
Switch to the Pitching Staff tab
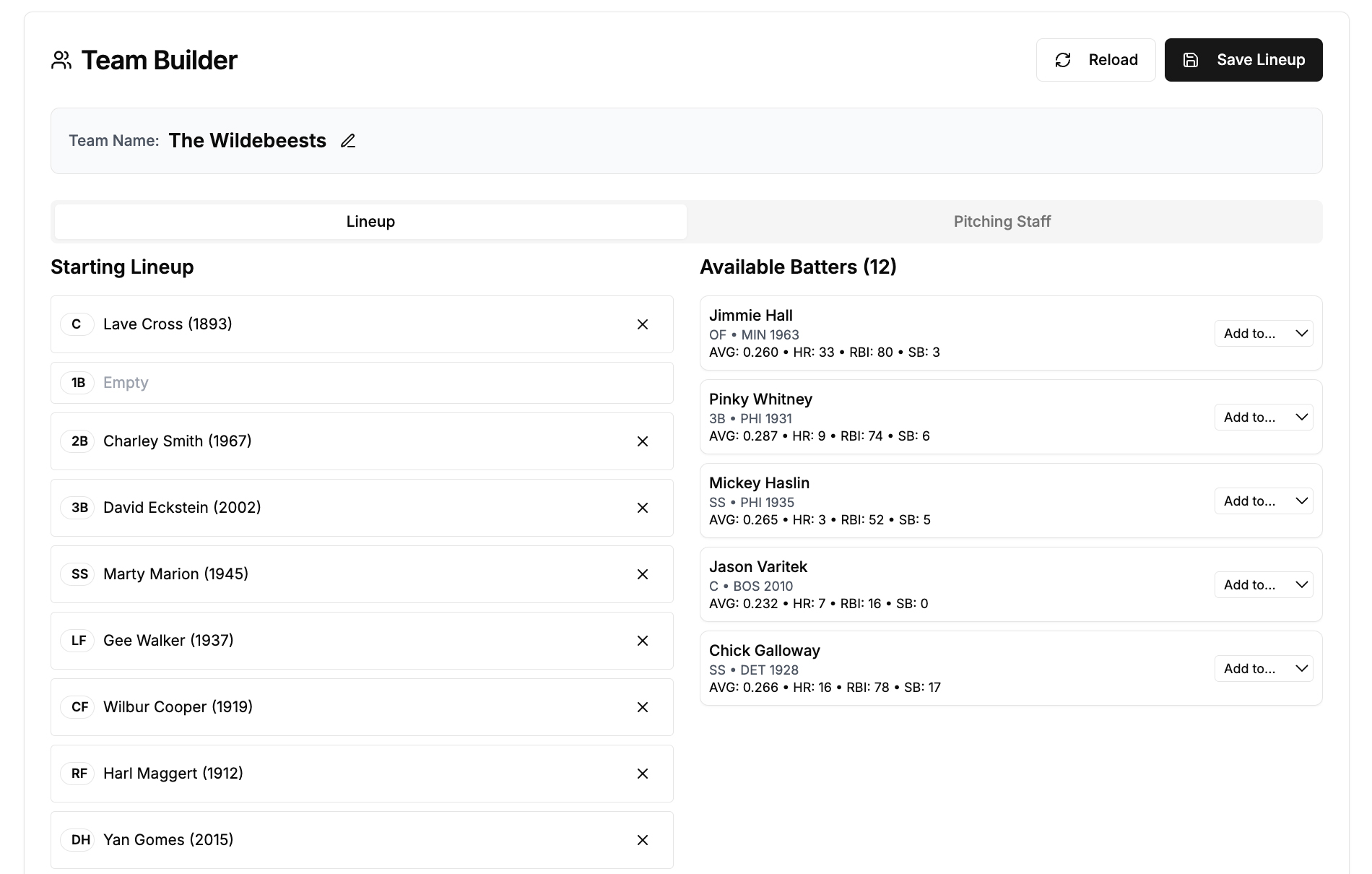(1002, 222)
